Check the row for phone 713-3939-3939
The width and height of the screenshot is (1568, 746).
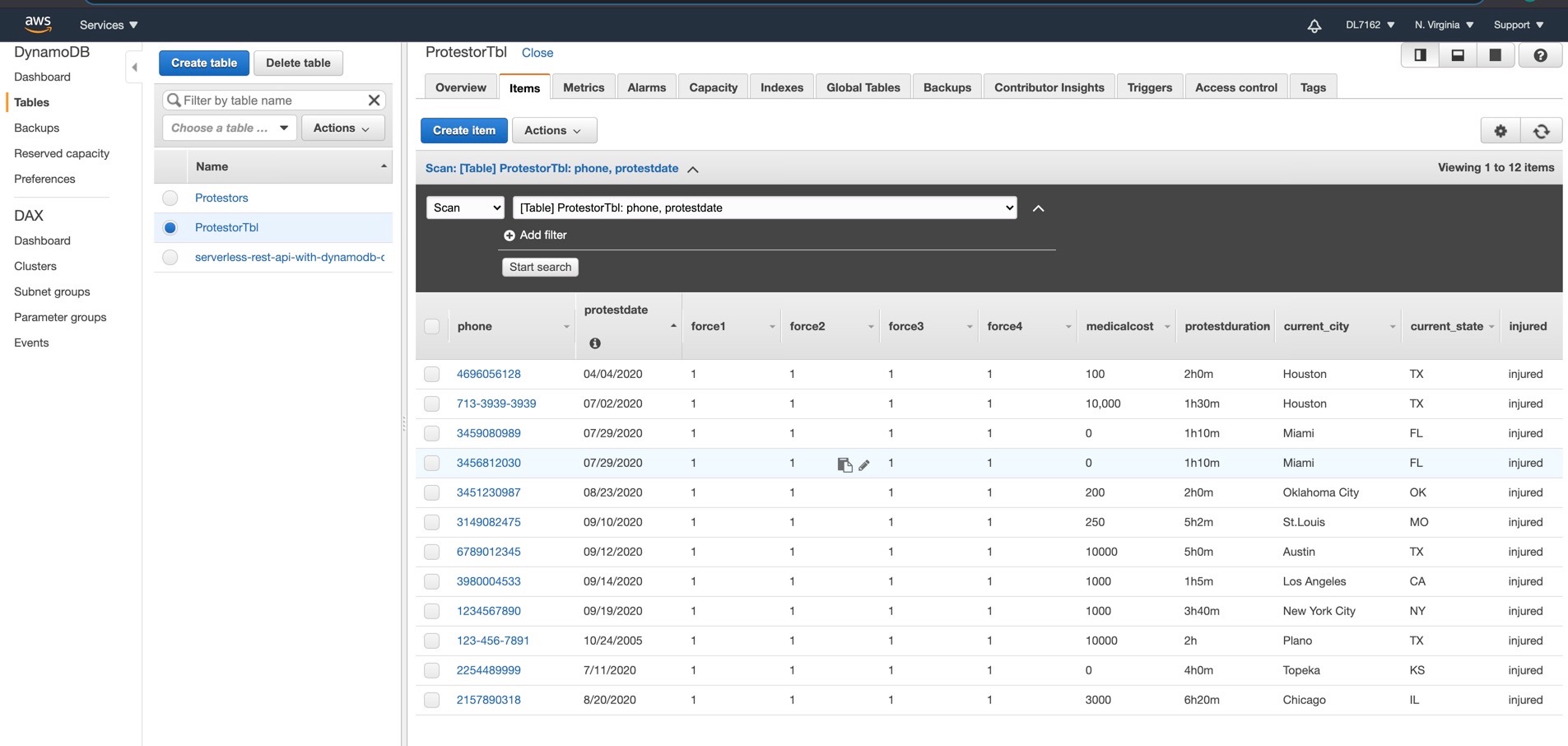tap(432, 404)
